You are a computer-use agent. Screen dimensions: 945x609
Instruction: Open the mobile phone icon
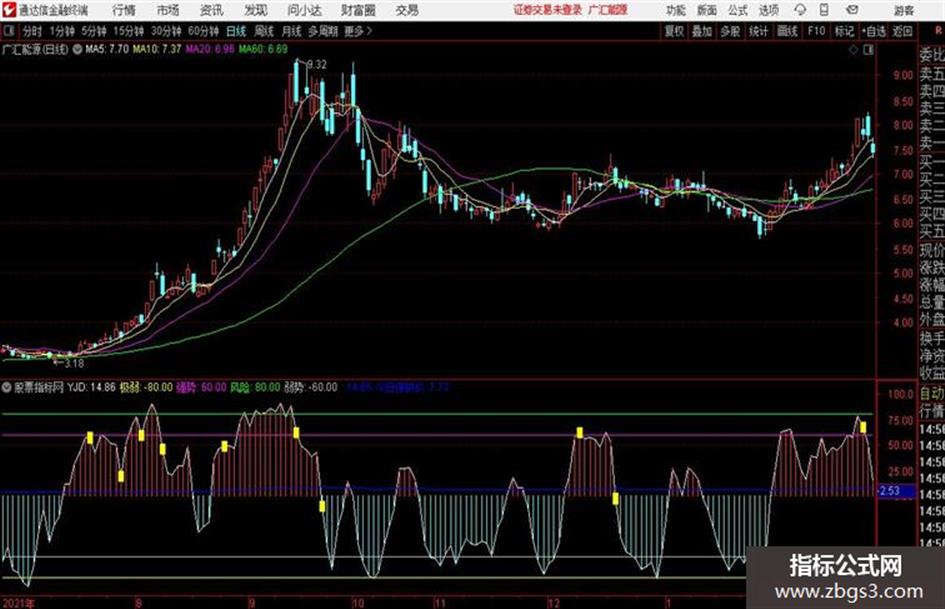(824, 10)
